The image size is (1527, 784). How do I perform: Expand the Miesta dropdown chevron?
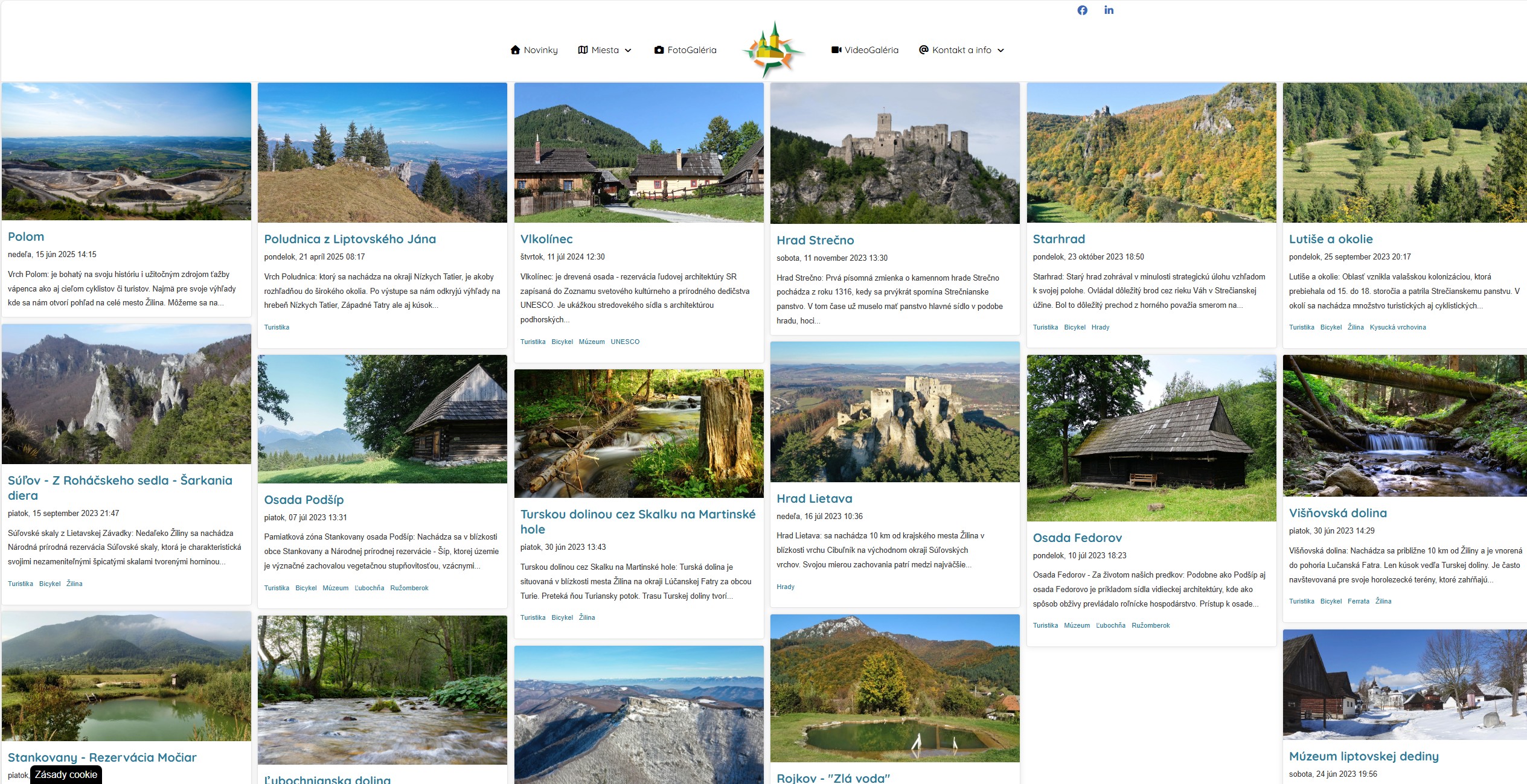point(628,51)
